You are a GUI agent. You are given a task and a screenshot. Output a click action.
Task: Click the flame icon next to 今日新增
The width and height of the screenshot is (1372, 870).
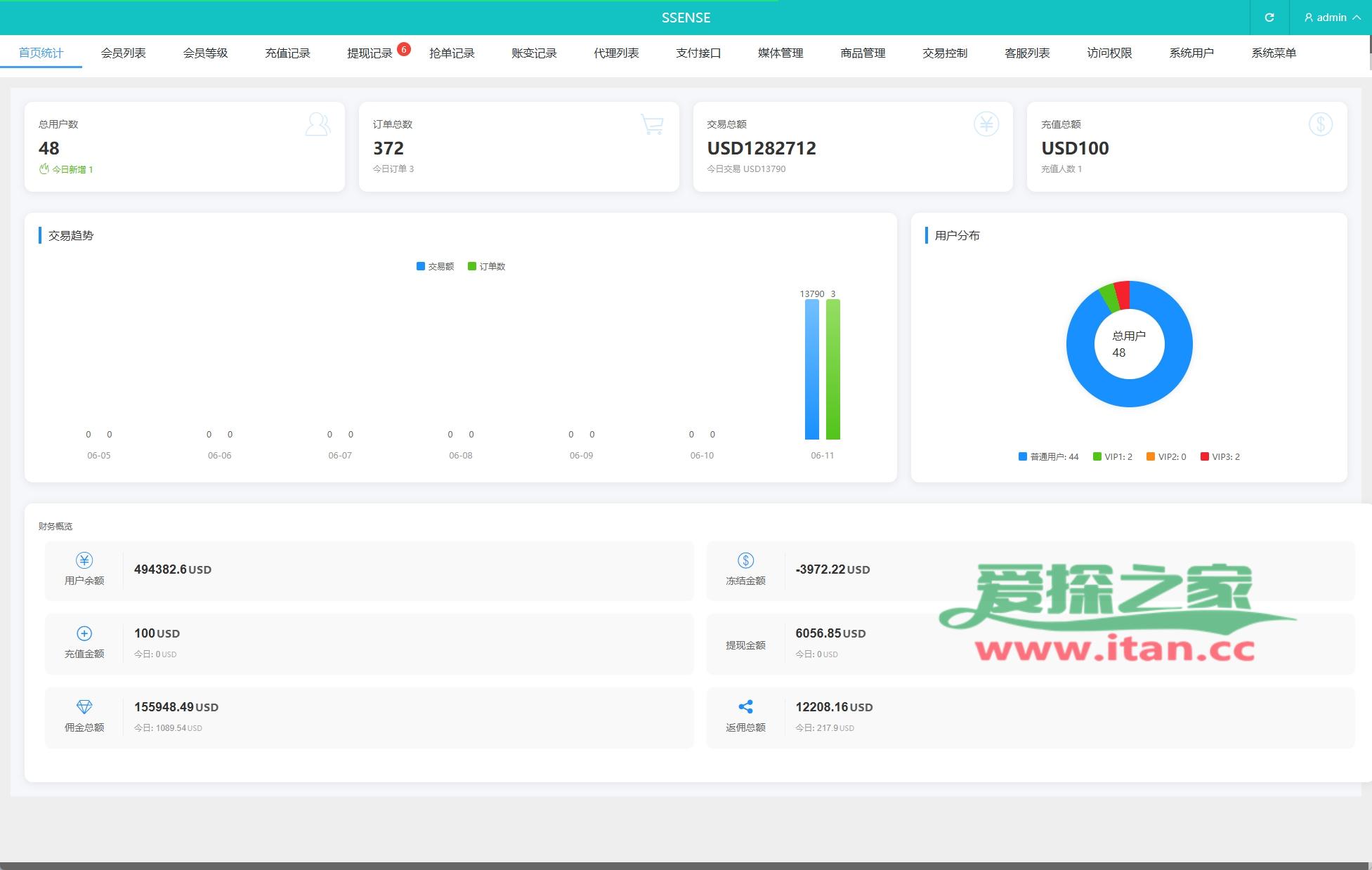point(44,169)
